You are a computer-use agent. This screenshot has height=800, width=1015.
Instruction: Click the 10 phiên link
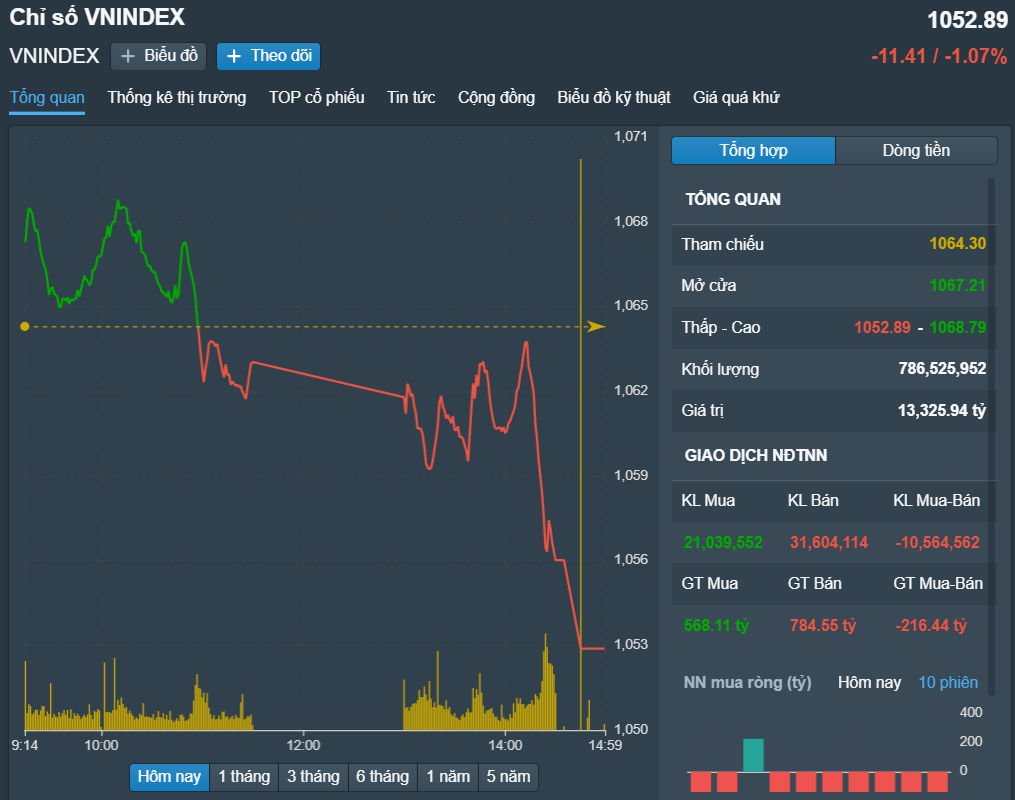click(x=948, y=683)
